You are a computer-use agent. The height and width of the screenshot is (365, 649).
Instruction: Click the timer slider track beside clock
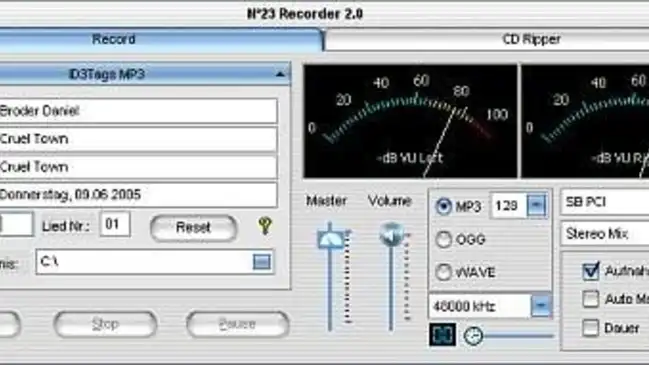(x=519, y=336)
